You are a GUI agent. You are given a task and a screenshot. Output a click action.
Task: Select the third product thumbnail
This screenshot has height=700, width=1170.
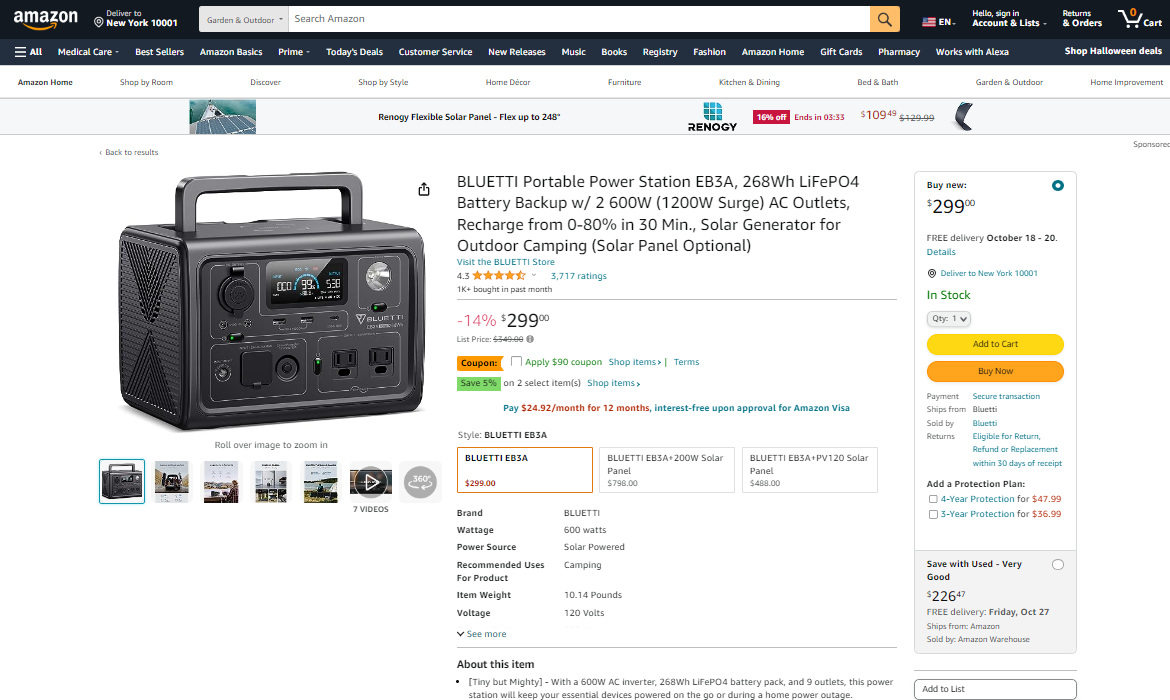coord(222,481)
